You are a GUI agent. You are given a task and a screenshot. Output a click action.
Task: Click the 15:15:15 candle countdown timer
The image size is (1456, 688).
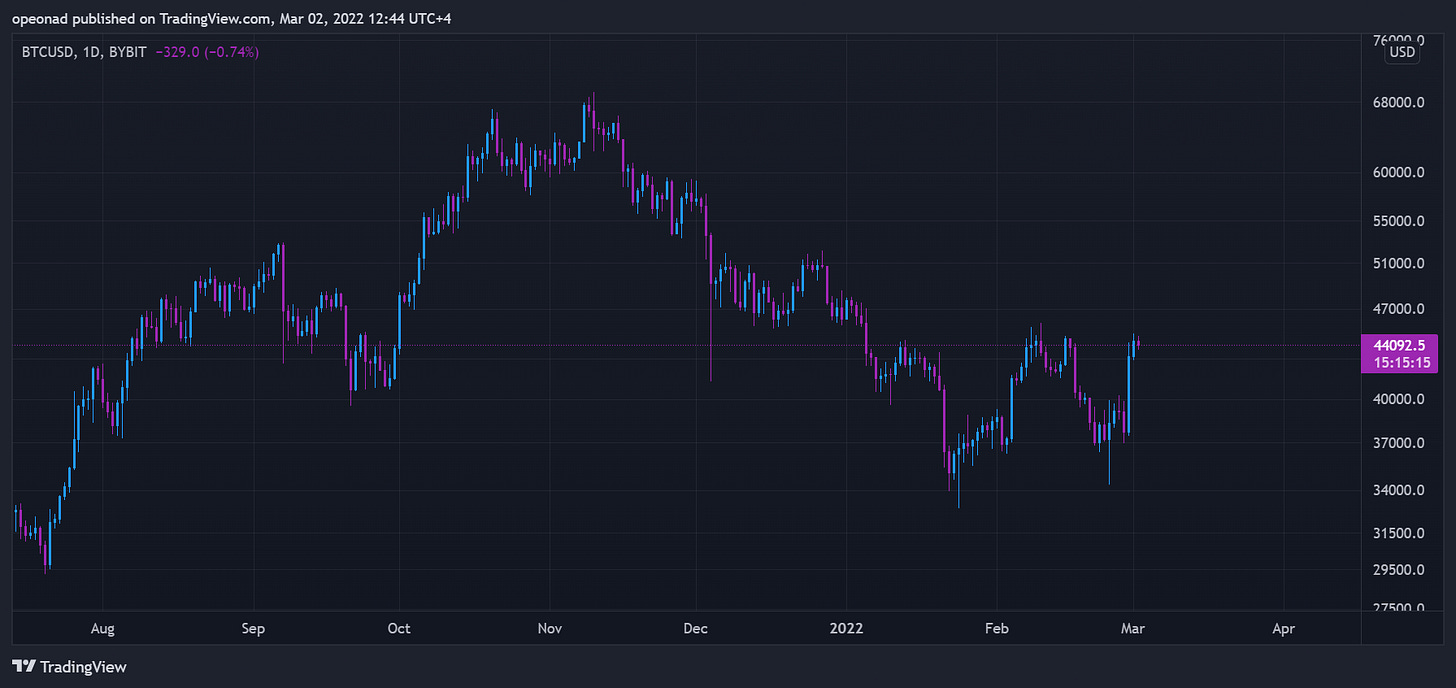(1400, 362)
